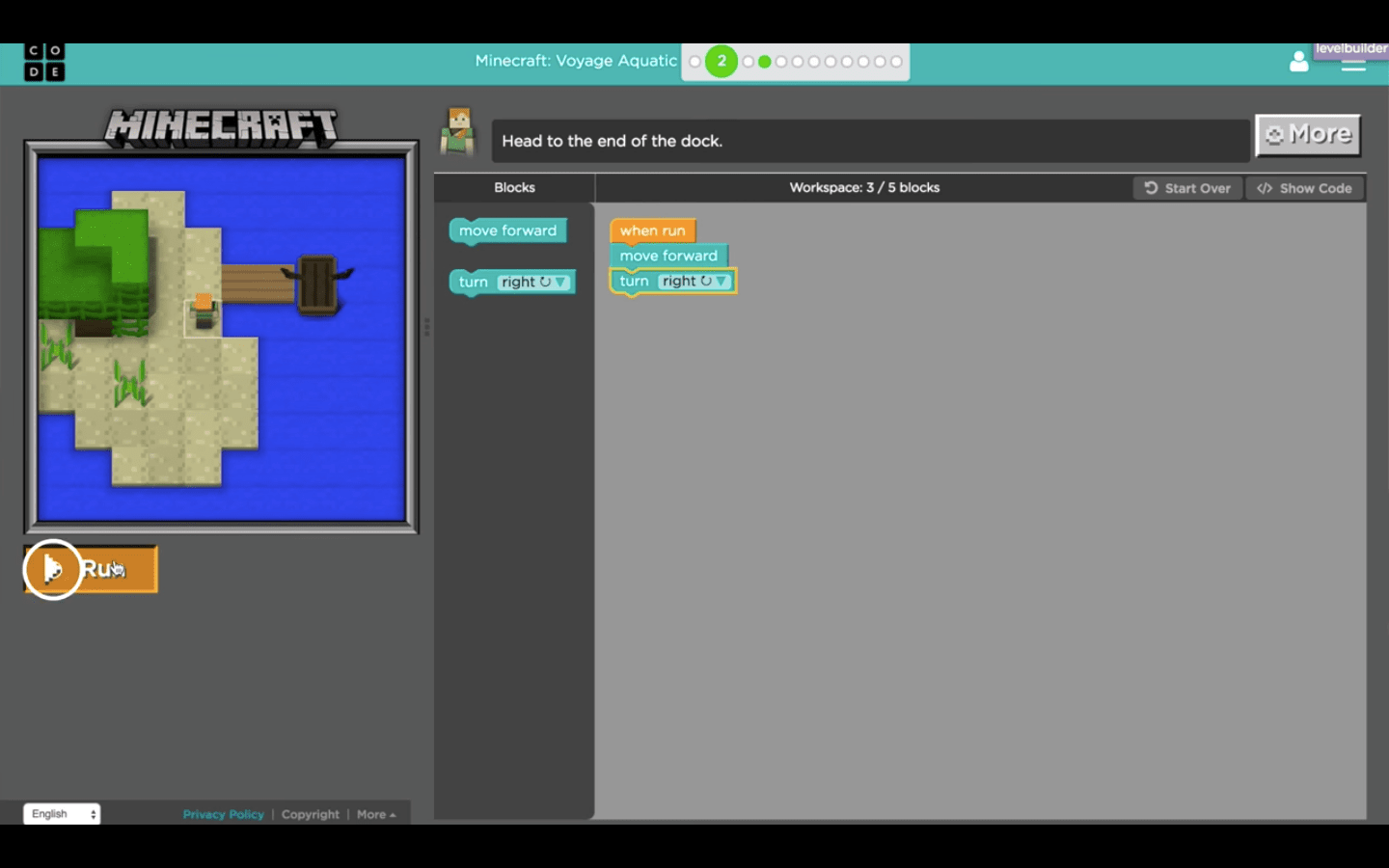This screenshot has height=868, width=1389.
Task: Jump to the last progress dot
Action: pos(896,62)
